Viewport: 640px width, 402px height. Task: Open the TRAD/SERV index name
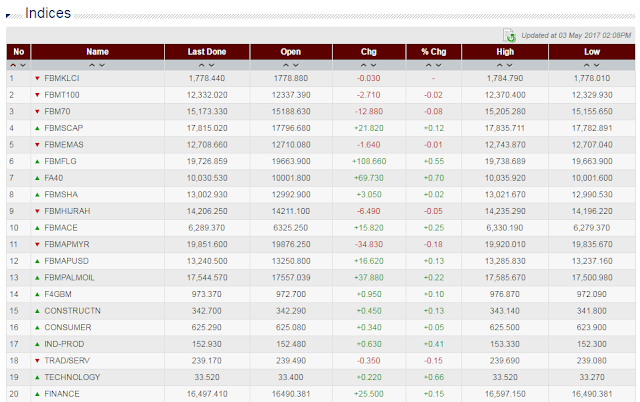point(67,361)
